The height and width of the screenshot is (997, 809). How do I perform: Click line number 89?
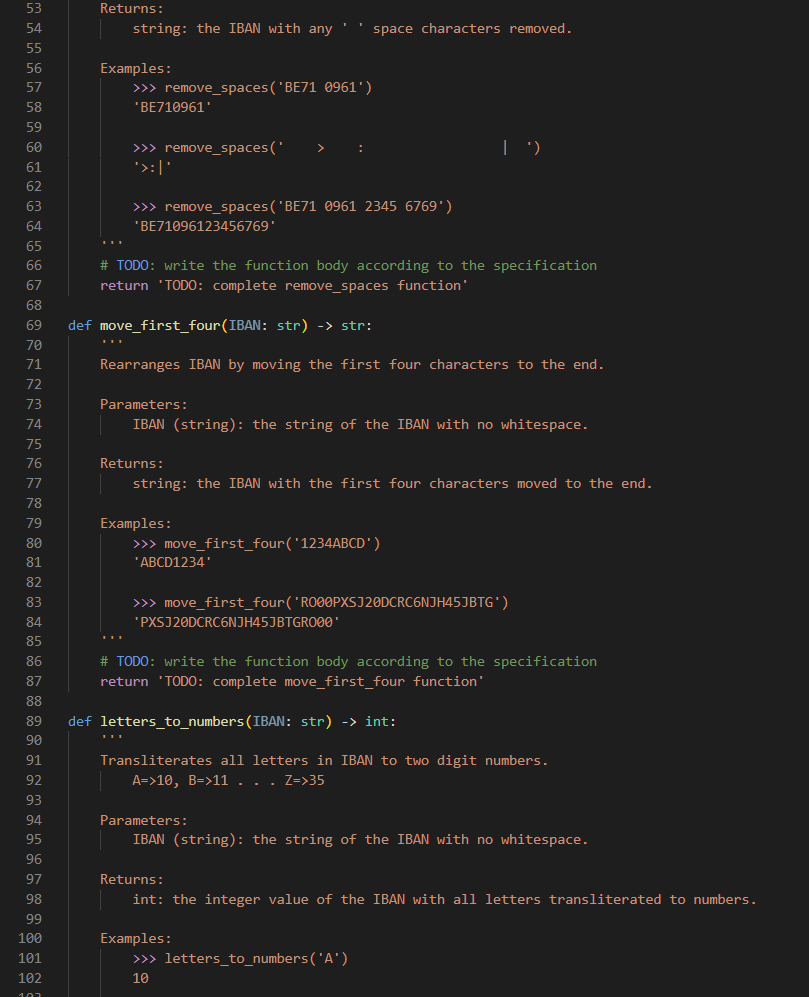pos(34,721)
